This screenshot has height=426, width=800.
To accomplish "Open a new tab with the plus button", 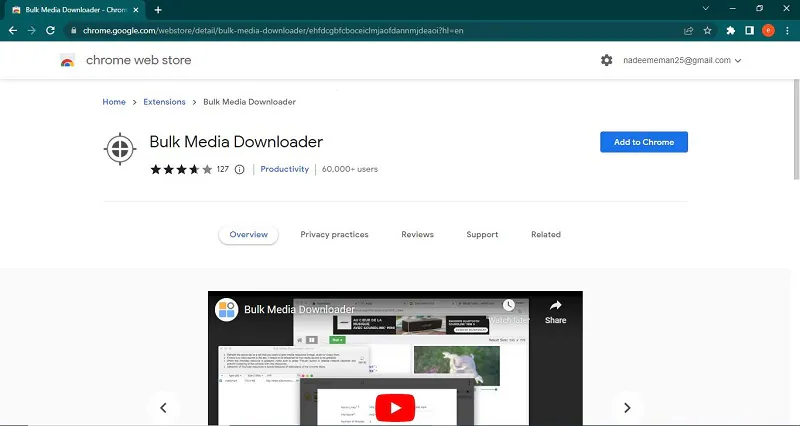I will click(x=158, y=10).
